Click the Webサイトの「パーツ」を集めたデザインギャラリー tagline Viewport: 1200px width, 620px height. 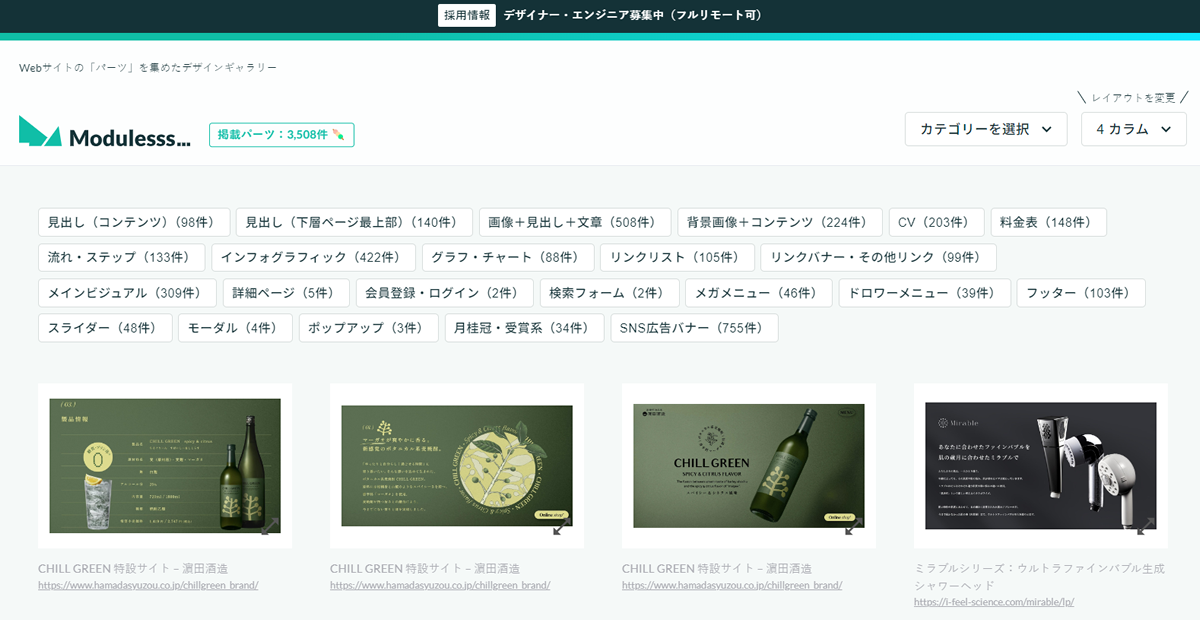pyautogui.click(x=148, y=67)
